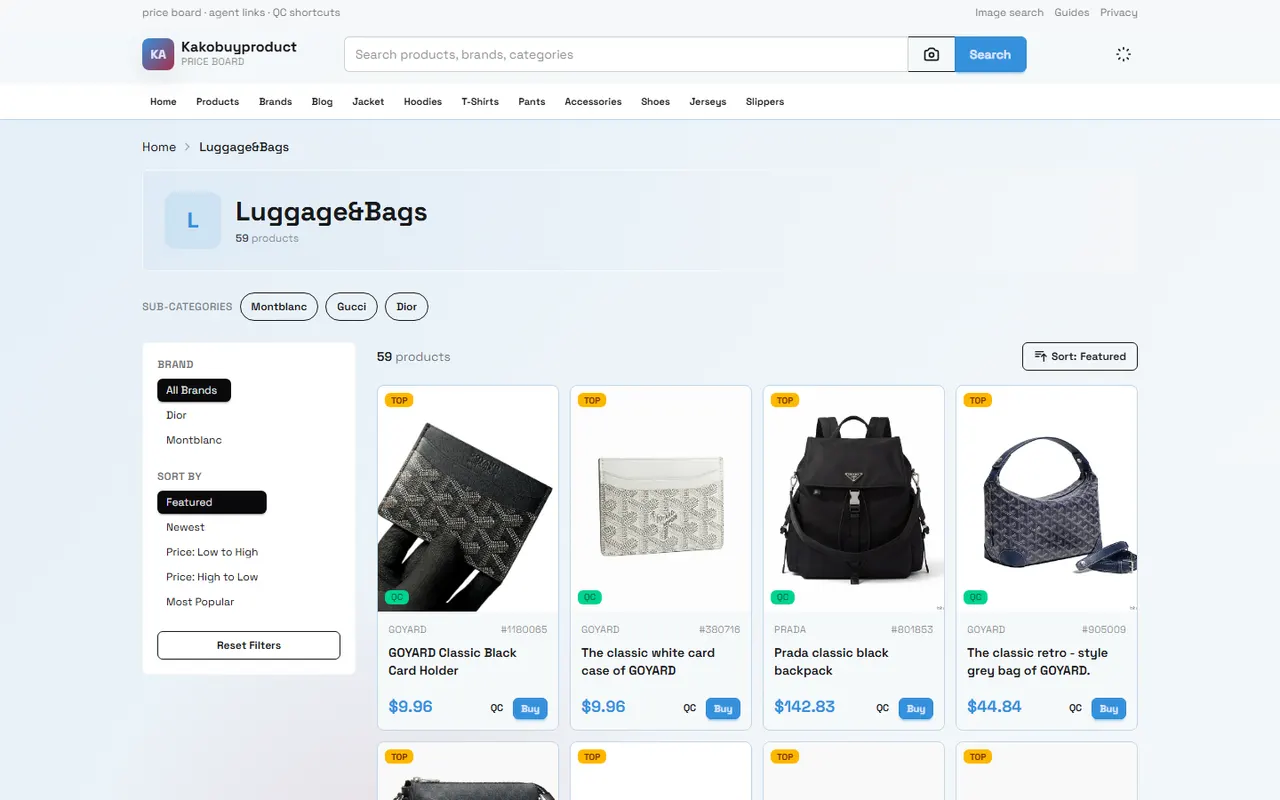Open the Prada backpack product image
Viewport: 1280px width, 800px height.
coord(854,498)
